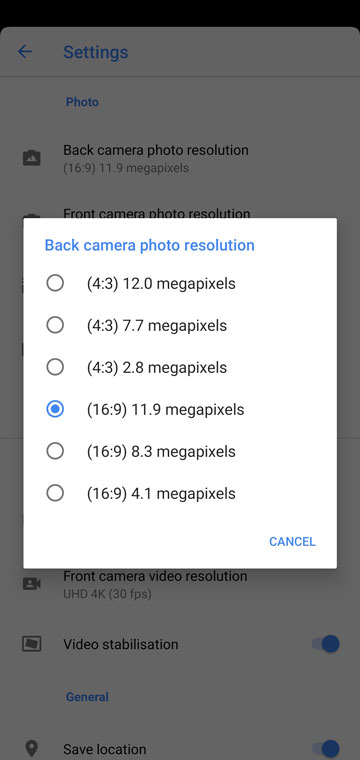360x760 pixels.
Task: Click the Photo section header
Action: point(82,102)
